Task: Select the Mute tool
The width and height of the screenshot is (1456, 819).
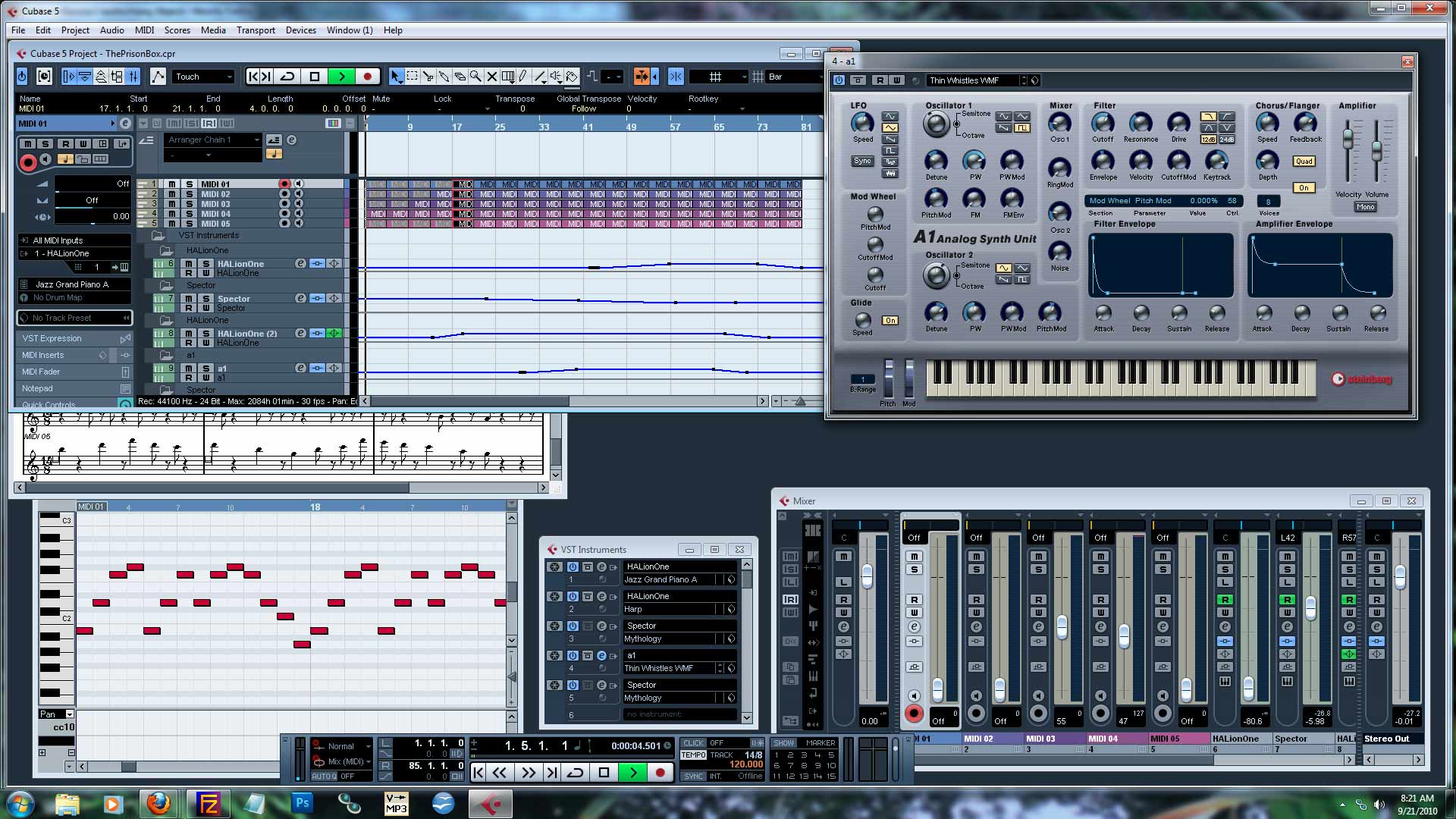Action: (491, 77)
